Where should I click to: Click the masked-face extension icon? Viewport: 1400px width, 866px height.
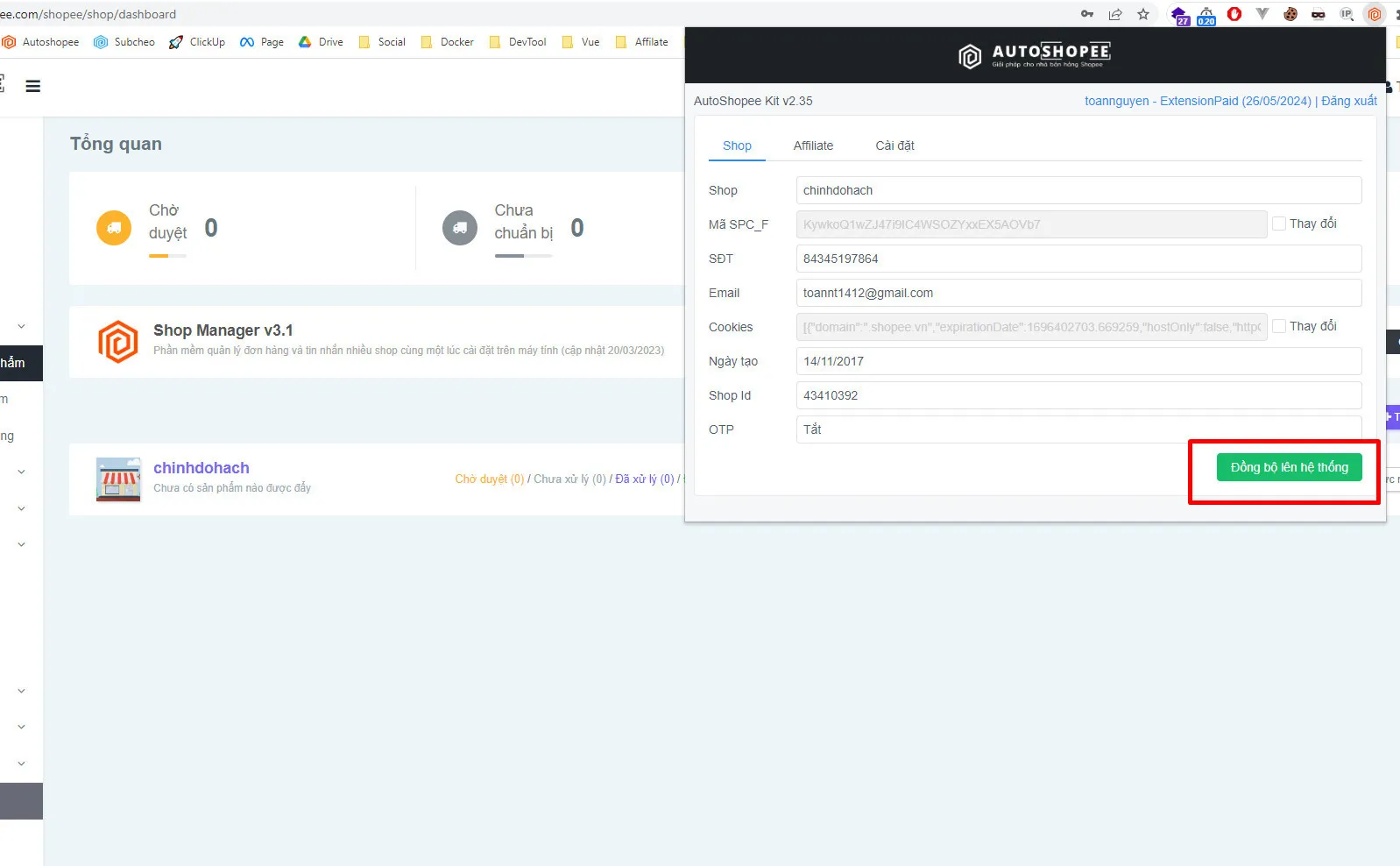pos(1319,14)
